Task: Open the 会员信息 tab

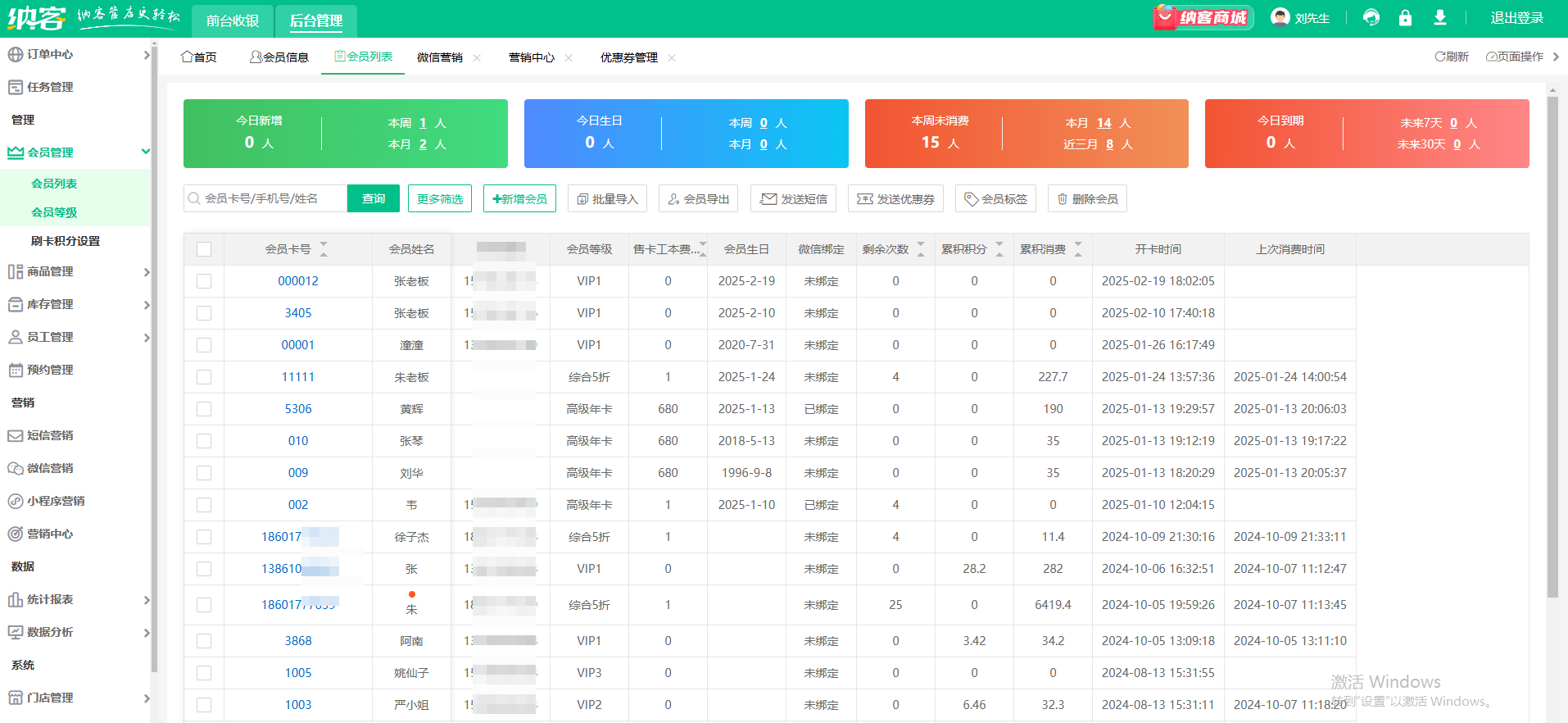Action: (x=279, y=57)
